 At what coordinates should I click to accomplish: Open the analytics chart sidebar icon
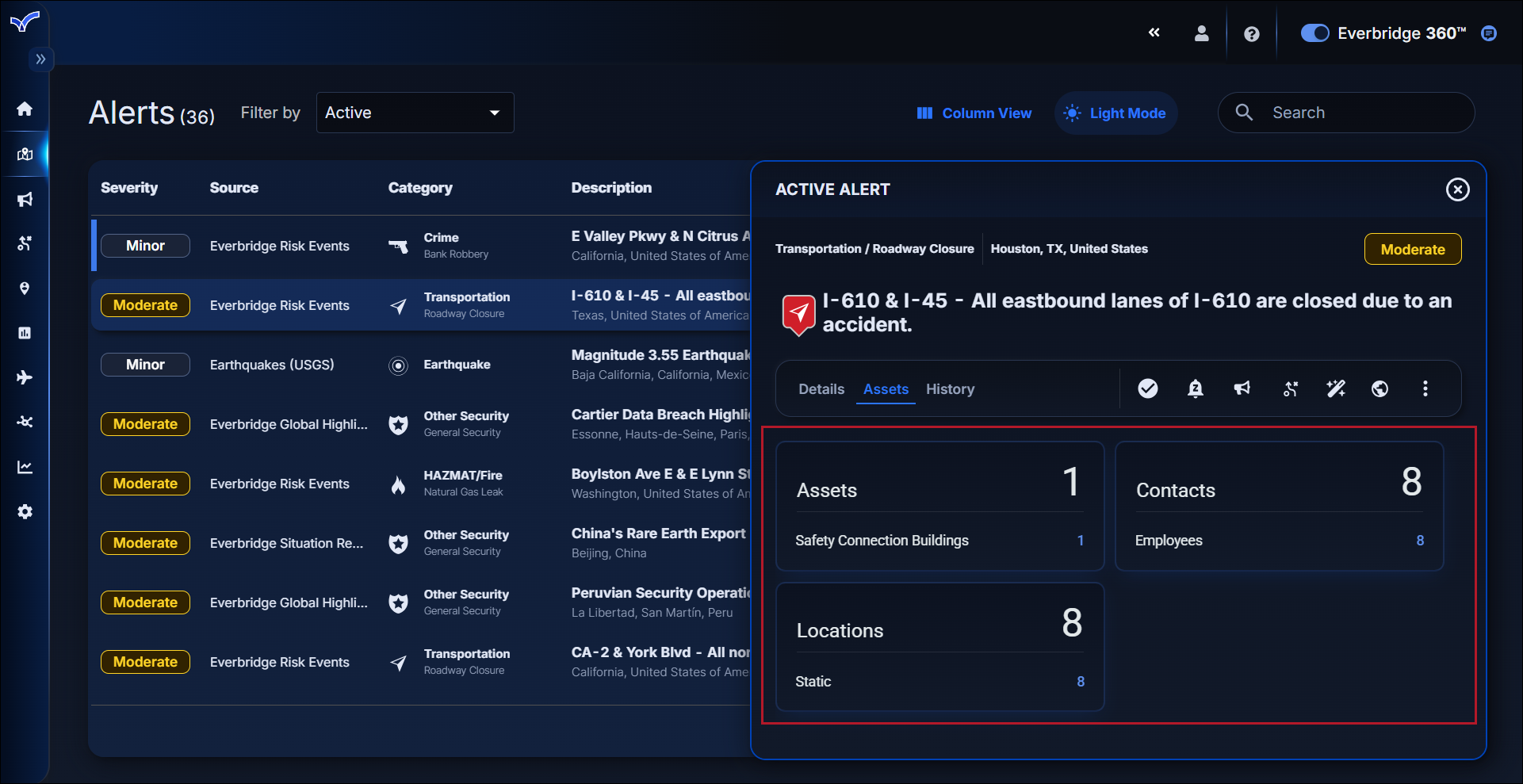[25, 467]
